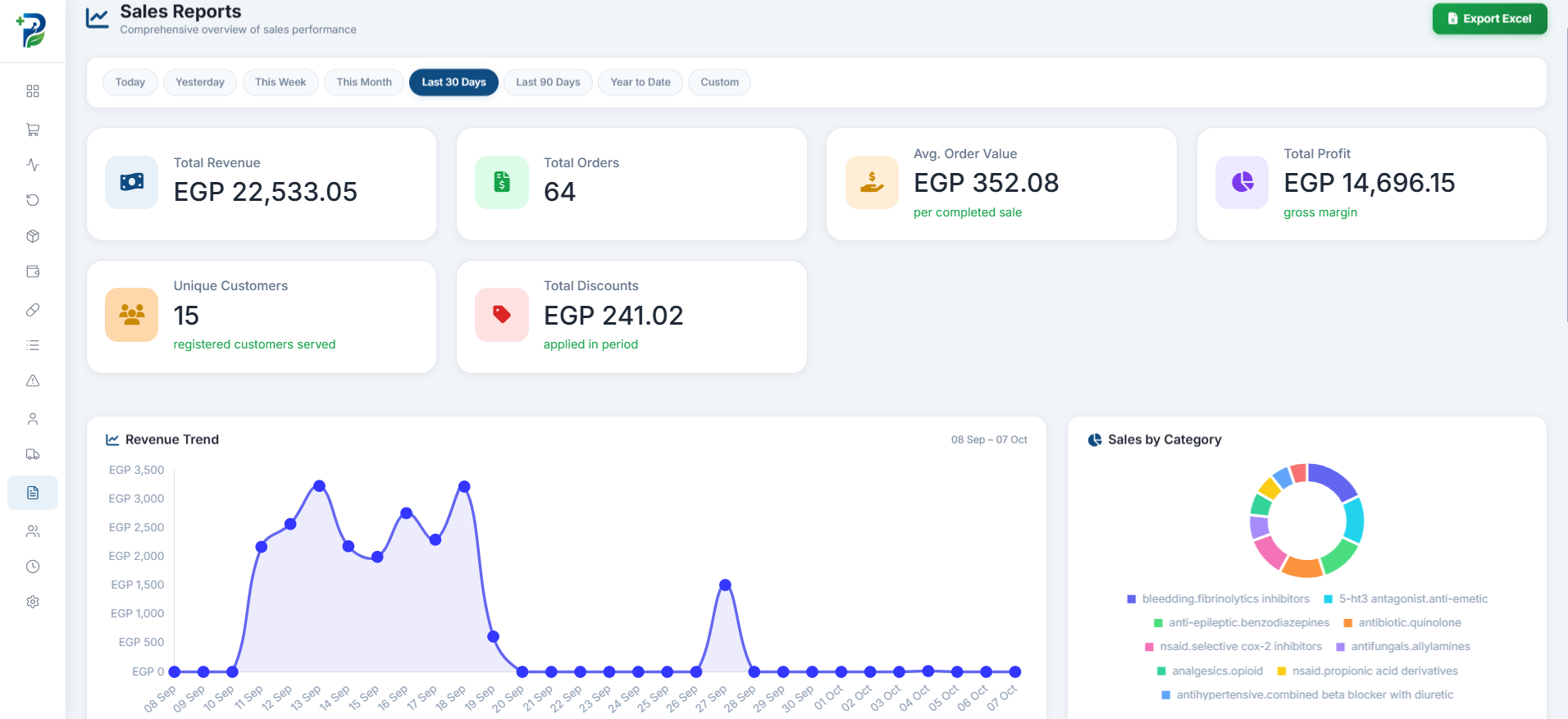Click the 18 Sep data point on Revenue Trend

[x=464, y=487]
